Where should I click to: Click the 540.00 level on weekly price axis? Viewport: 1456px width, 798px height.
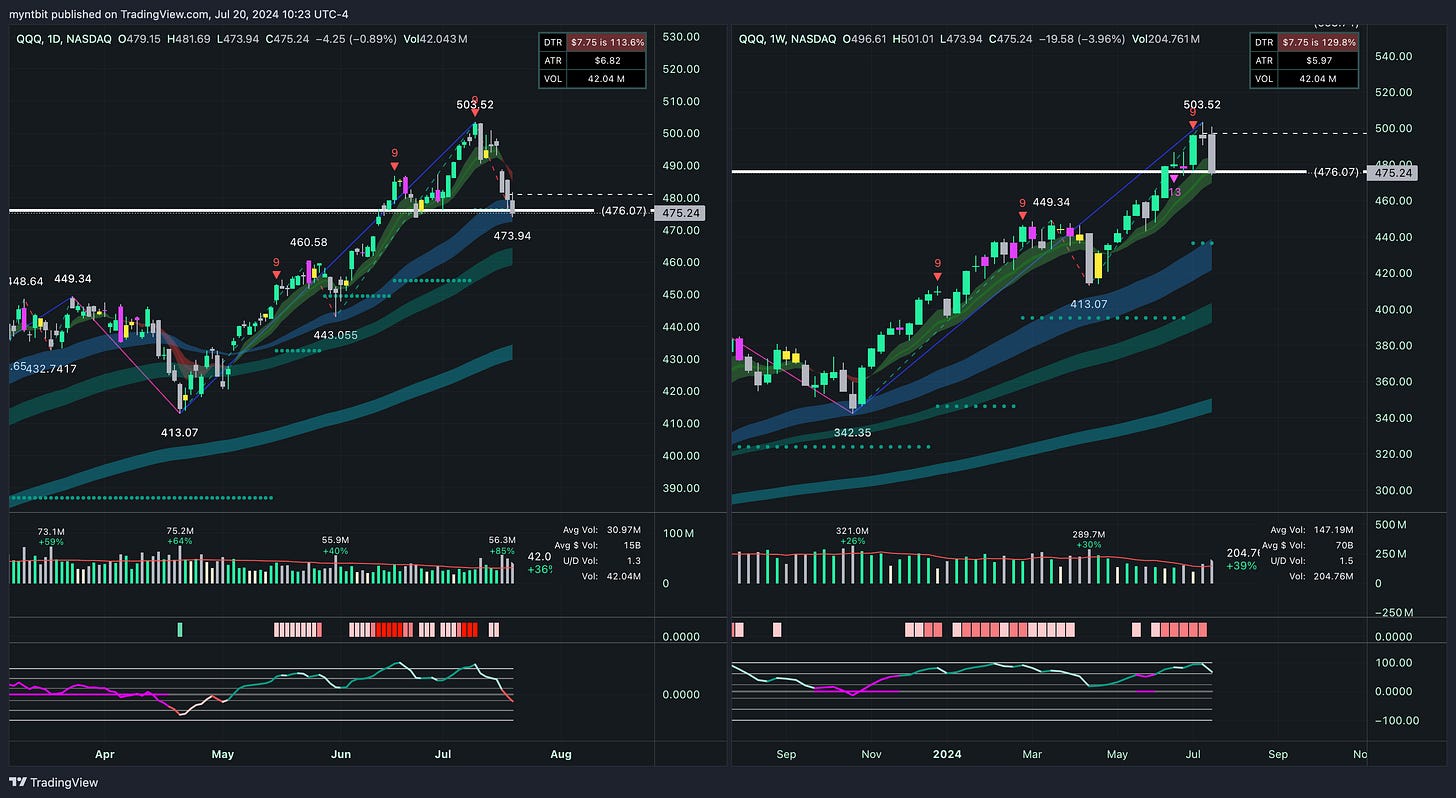pos(1392,56)
